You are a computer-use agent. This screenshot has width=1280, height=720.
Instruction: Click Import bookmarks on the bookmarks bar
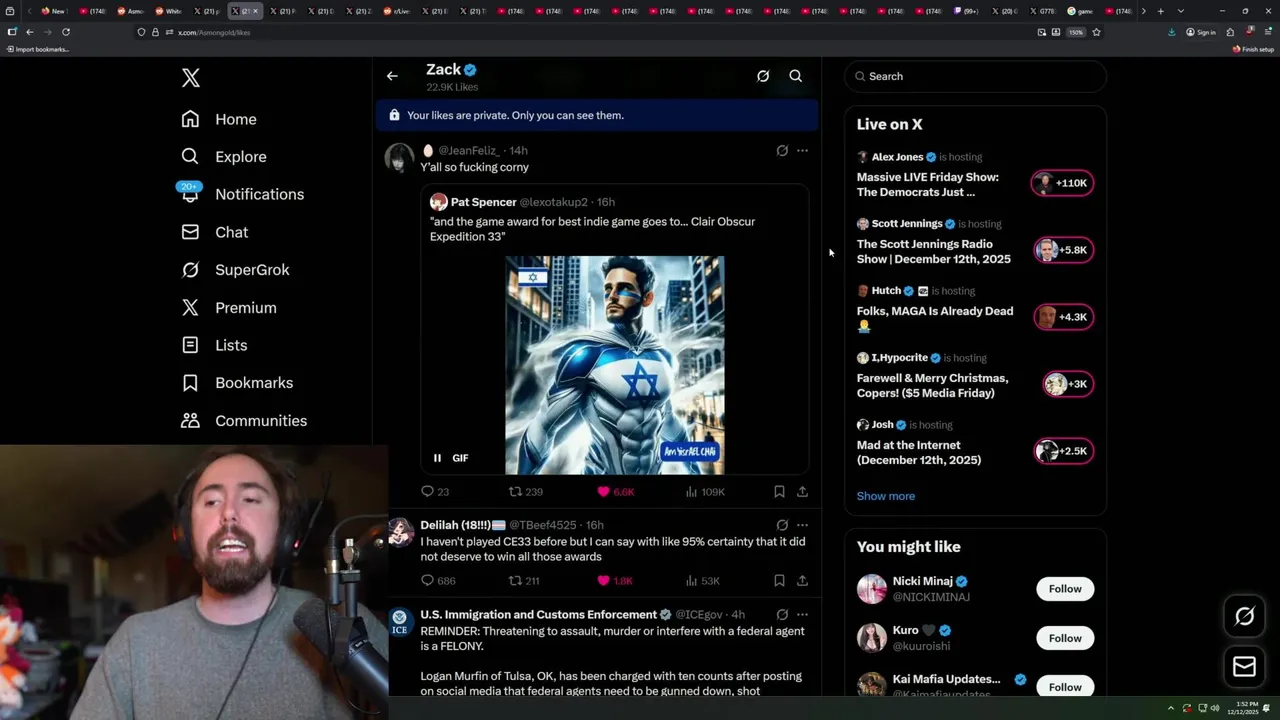point(38,49)
